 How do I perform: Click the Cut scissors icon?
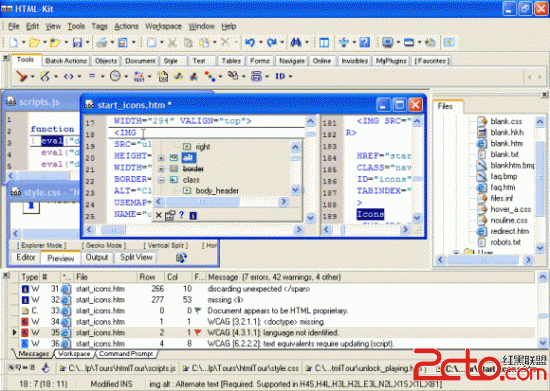[x=172, y=43]
